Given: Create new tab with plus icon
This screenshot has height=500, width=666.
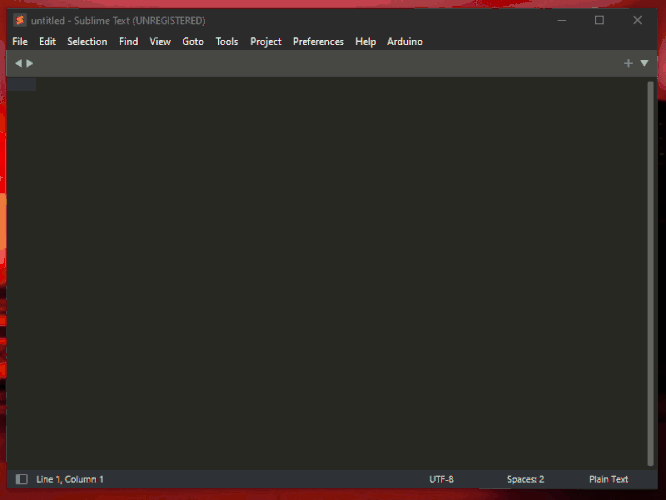Looking at the screenshot, I should click(x=628, y=63).
